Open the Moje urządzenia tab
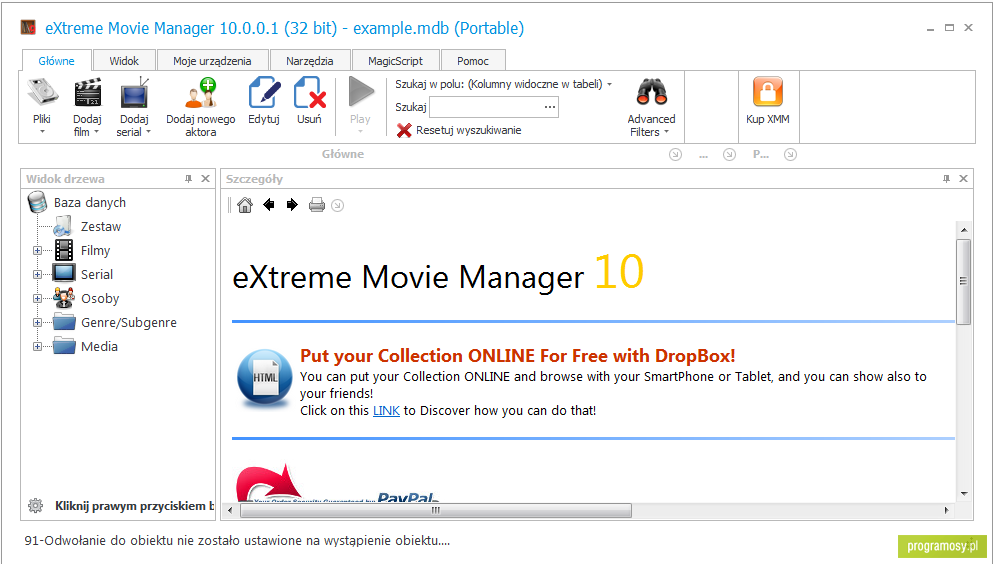 click(x=212, y=61)
